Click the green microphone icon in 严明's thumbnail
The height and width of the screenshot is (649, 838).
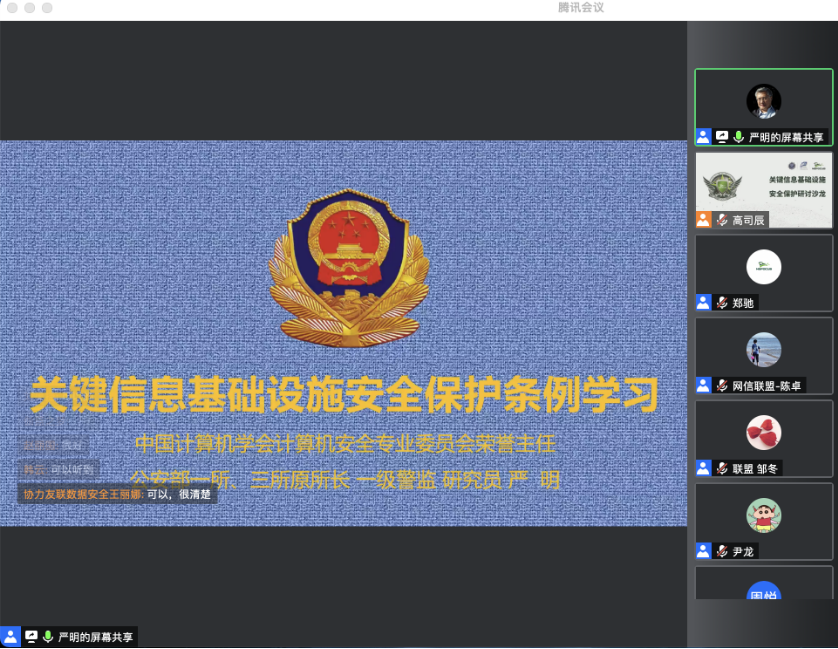point(739,135)
